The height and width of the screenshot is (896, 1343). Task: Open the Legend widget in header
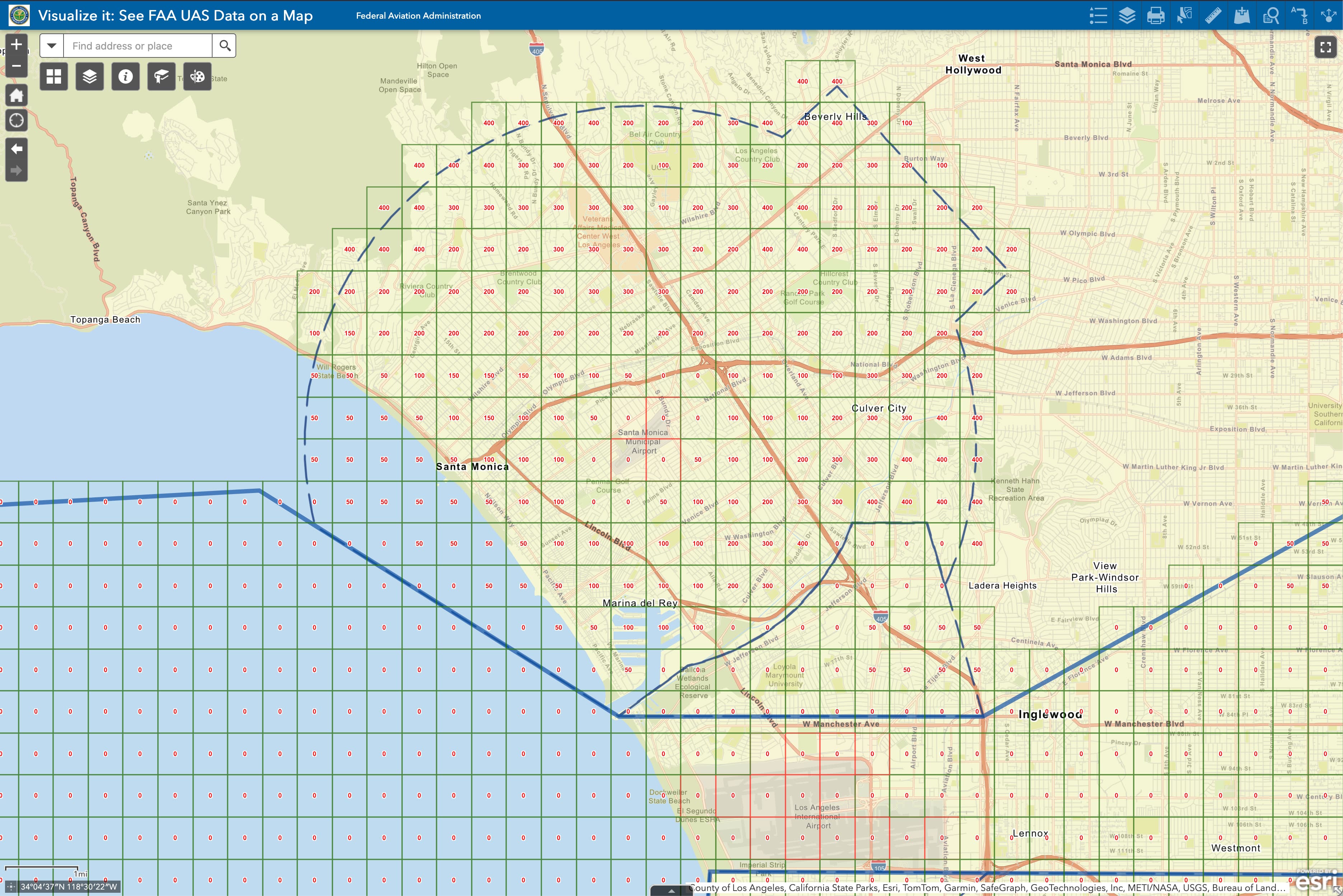(1098, 15)
